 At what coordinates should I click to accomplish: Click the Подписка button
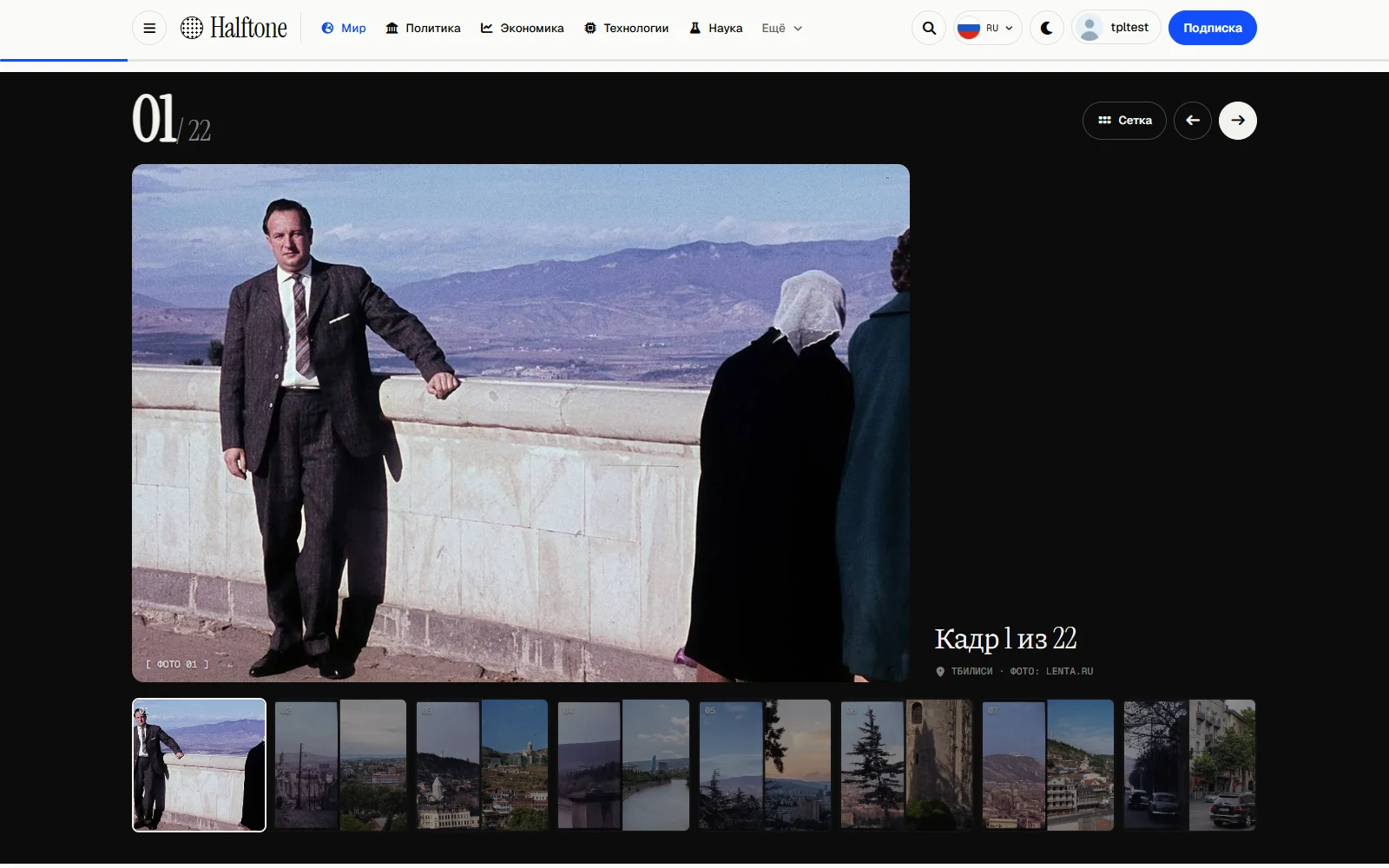pos(1213,28)
